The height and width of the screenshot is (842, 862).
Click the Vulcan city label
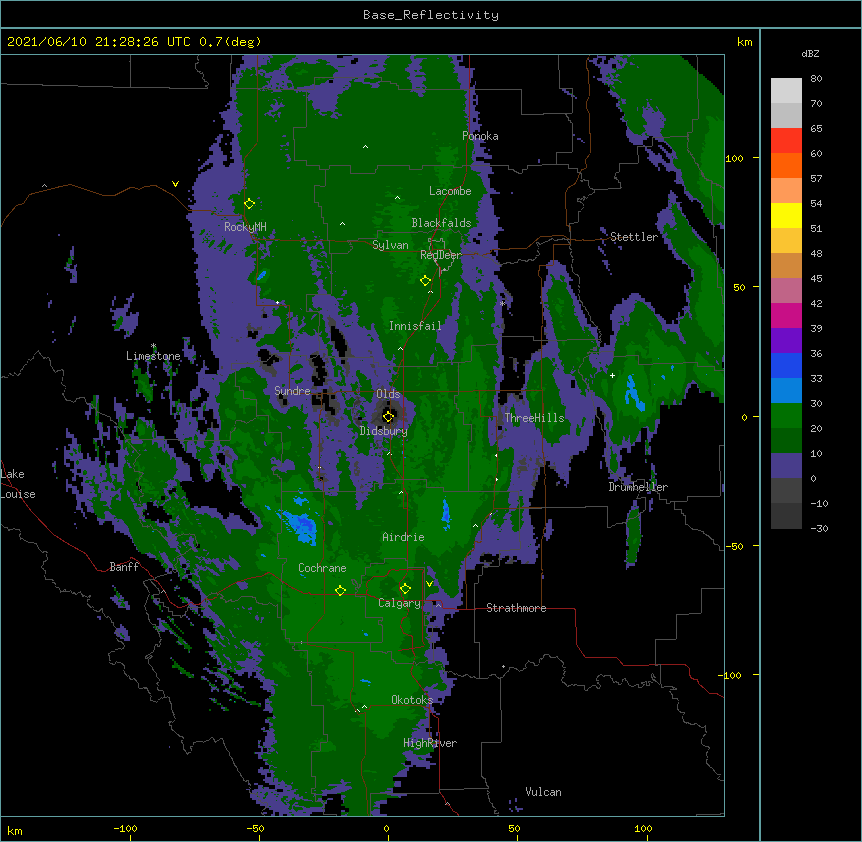[x=543, y=792]
